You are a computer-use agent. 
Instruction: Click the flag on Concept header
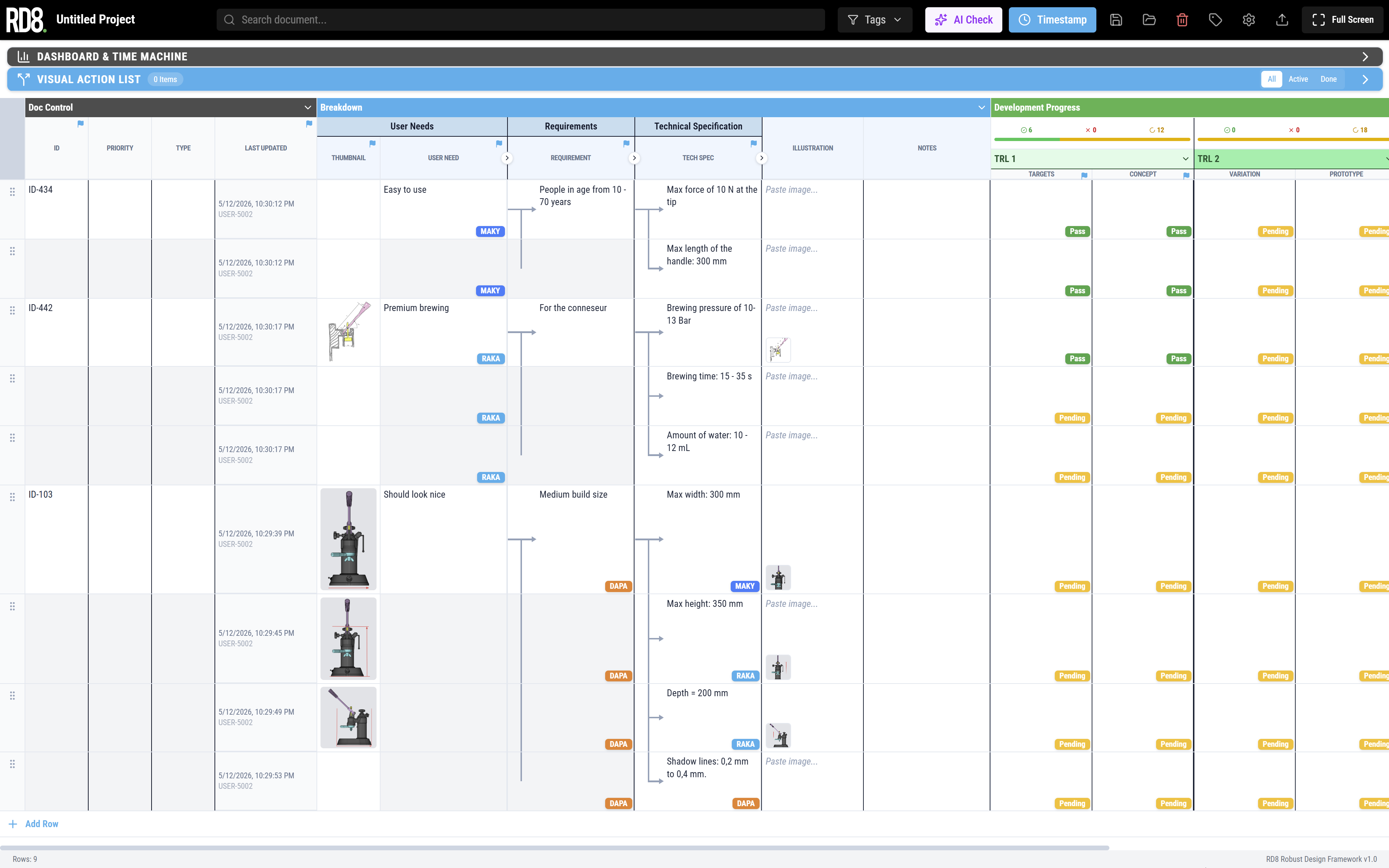coord(1186,176)
